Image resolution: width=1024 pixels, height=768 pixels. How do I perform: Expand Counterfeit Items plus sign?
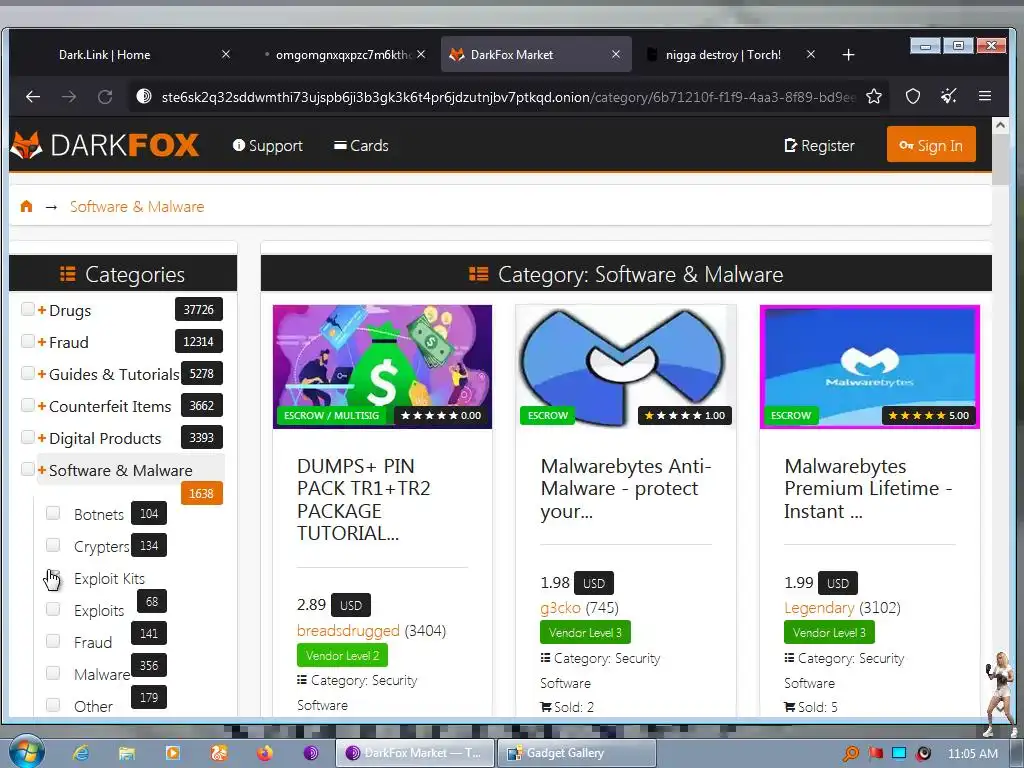tap(42, 406)
